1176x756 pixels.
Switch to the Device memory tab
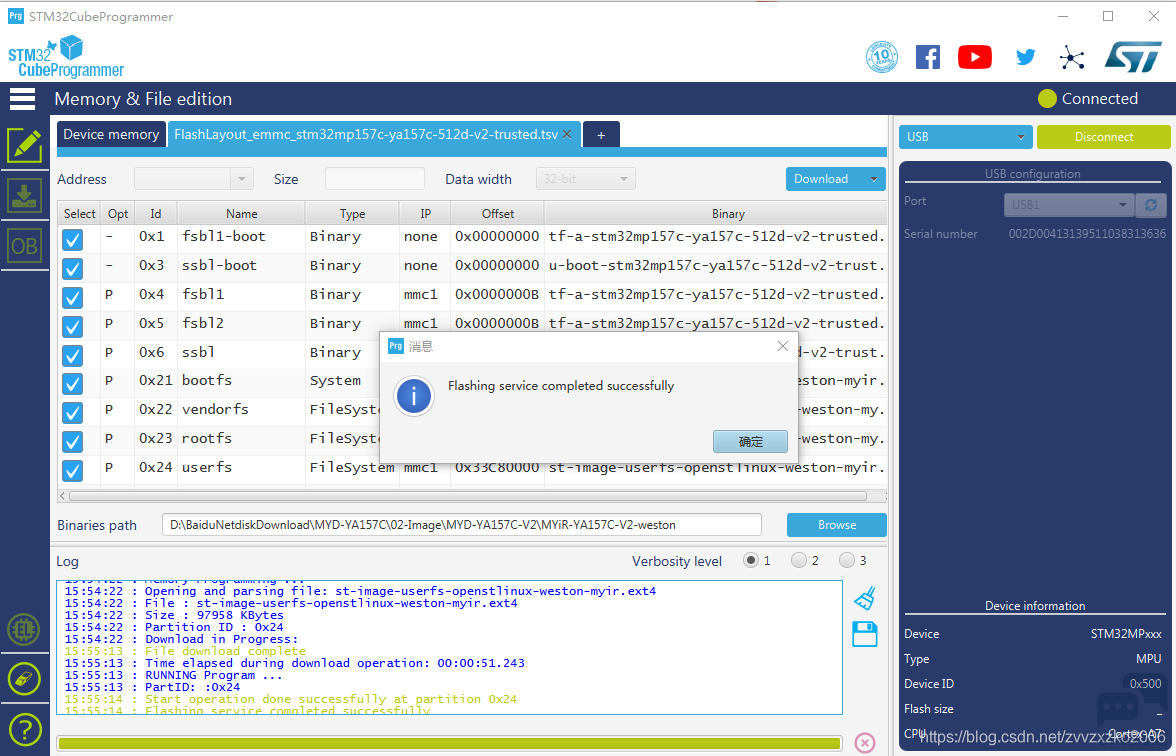(111, 134)
